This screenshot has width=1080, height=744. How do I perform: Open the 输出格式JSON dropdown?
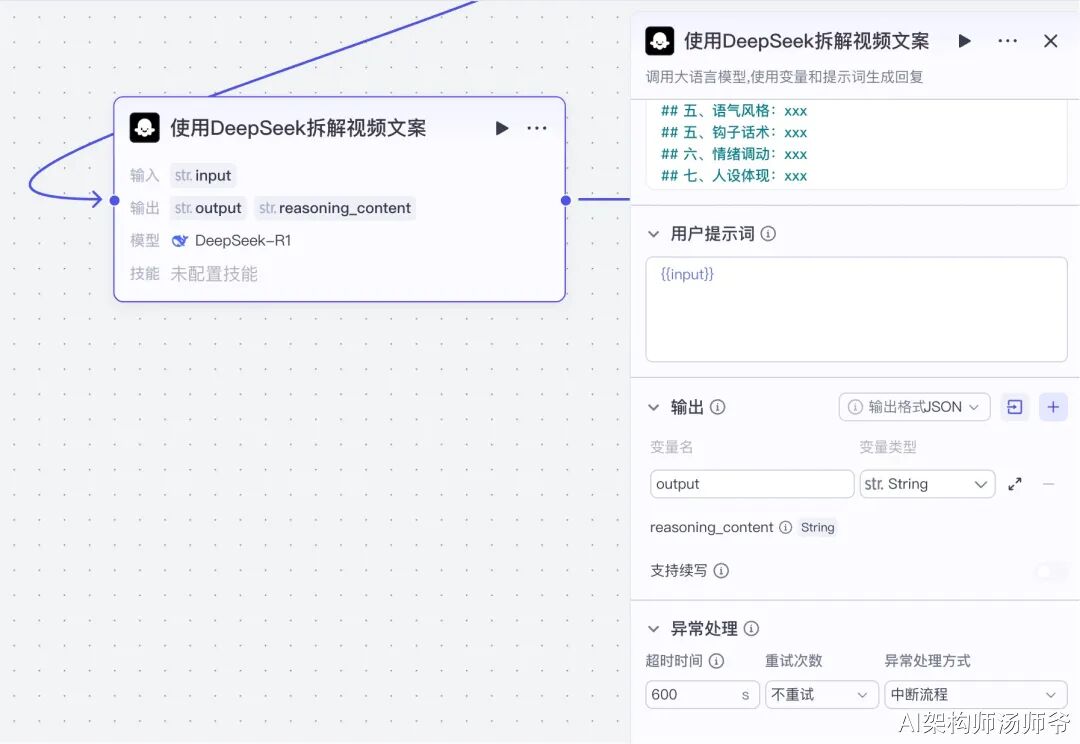[x=914, y=407]
